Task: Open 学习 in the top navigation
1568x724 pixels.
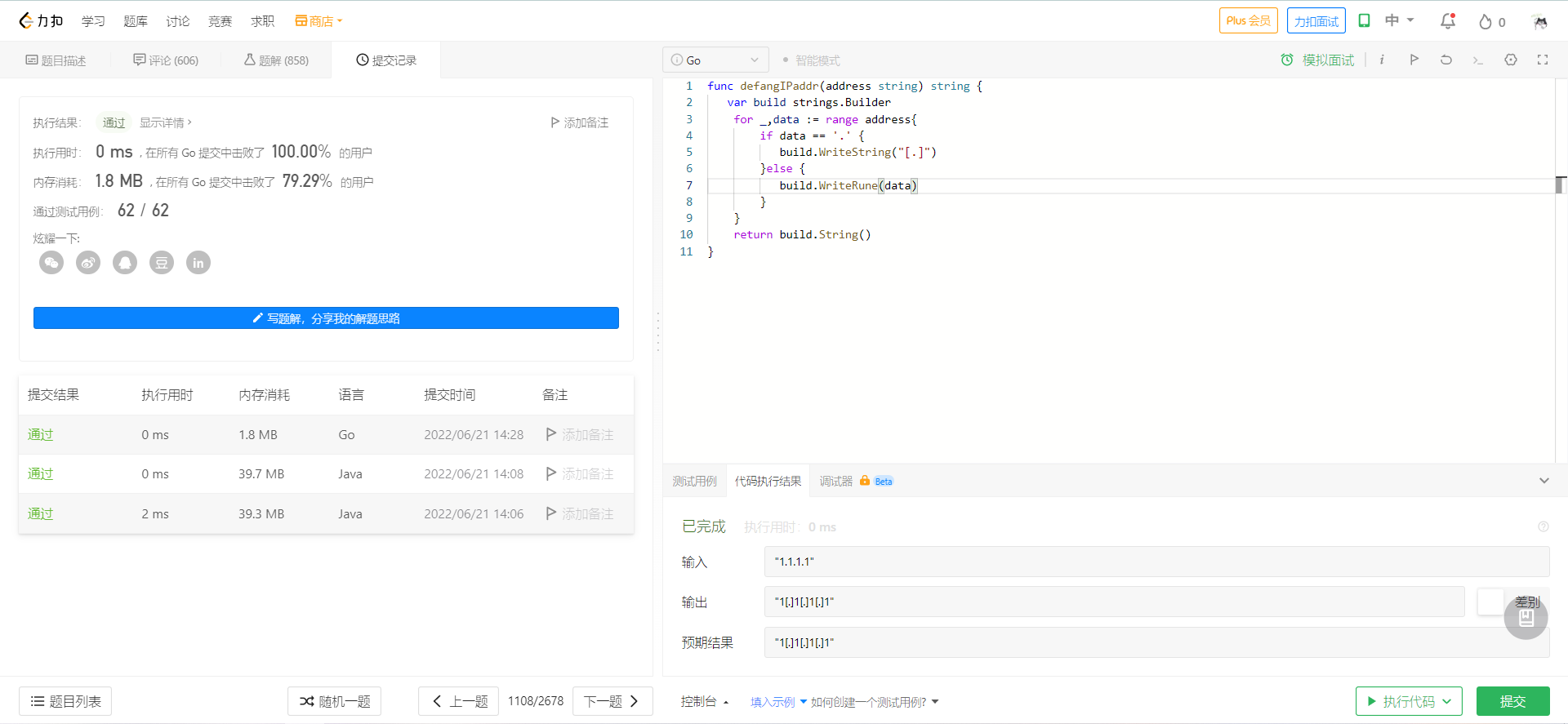Action: 93,21
